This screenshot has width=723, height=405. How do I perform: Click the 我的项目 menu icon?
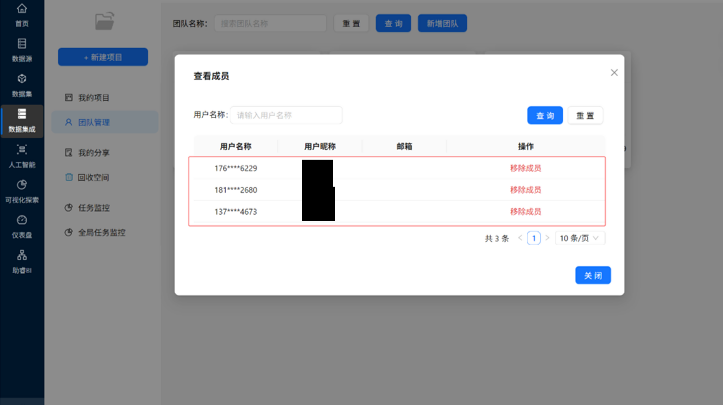point(69,97)
